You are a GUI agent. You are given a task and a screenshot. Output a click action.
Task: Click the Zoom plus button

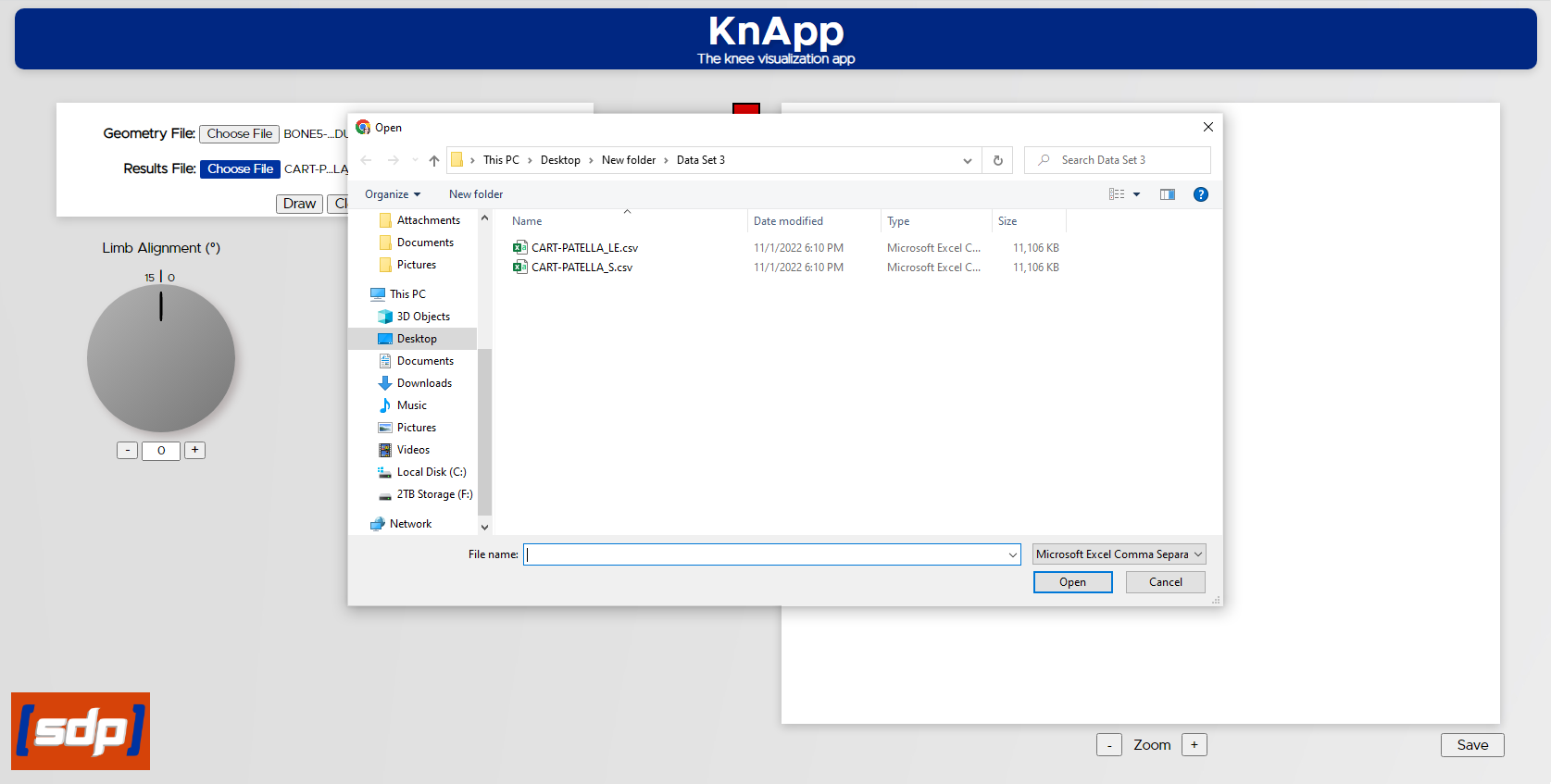tap(1195, 745)
